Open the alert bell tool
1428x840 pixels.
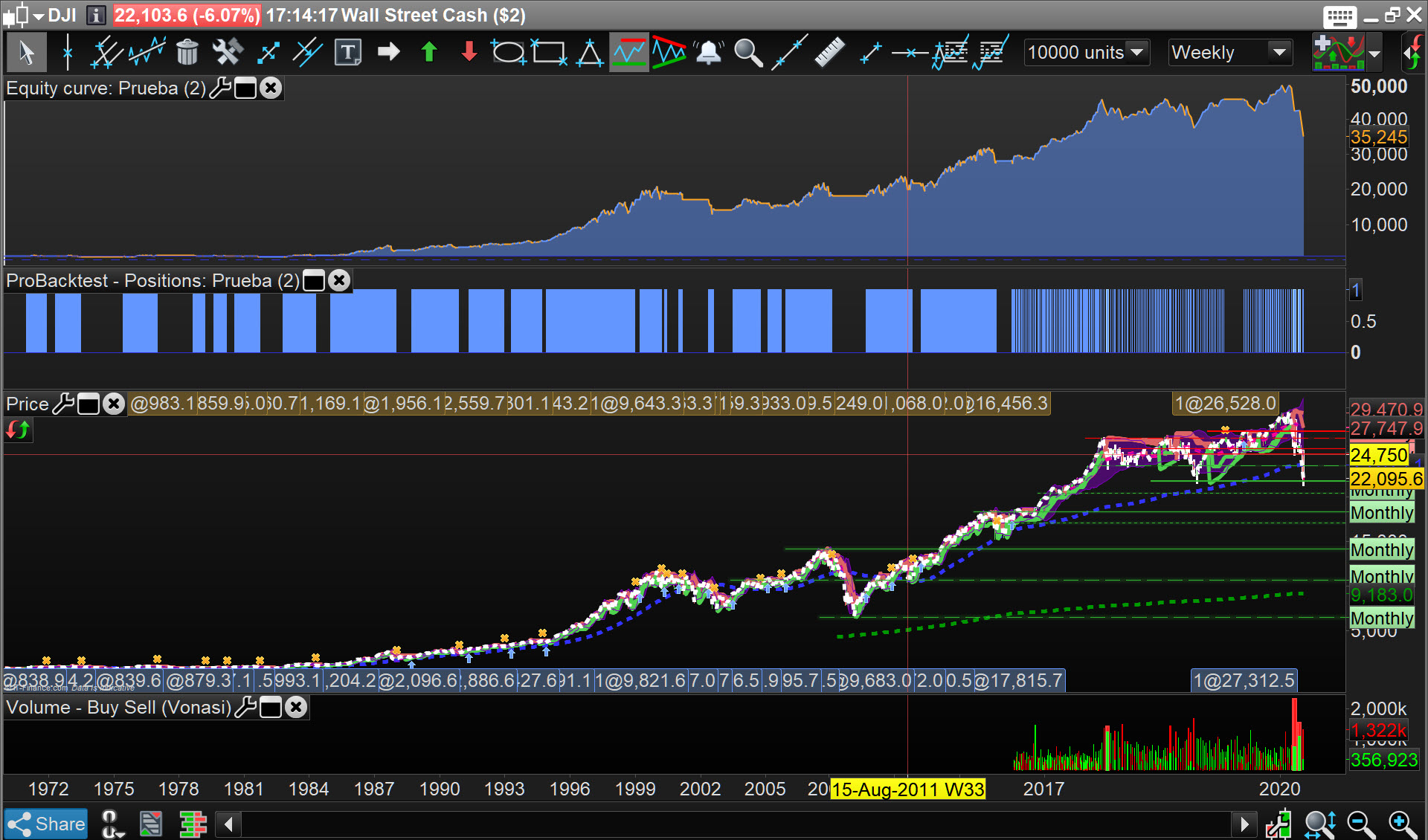point(709,52)
